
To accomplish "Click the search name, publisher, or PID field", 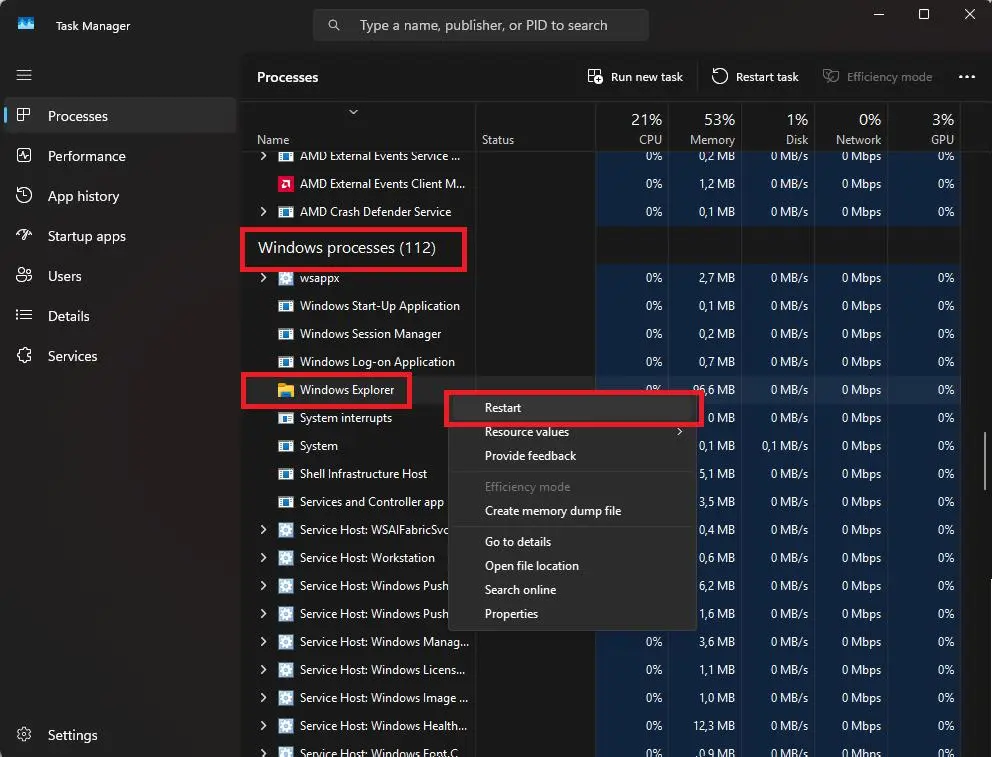I will click(x=481, y=25).
